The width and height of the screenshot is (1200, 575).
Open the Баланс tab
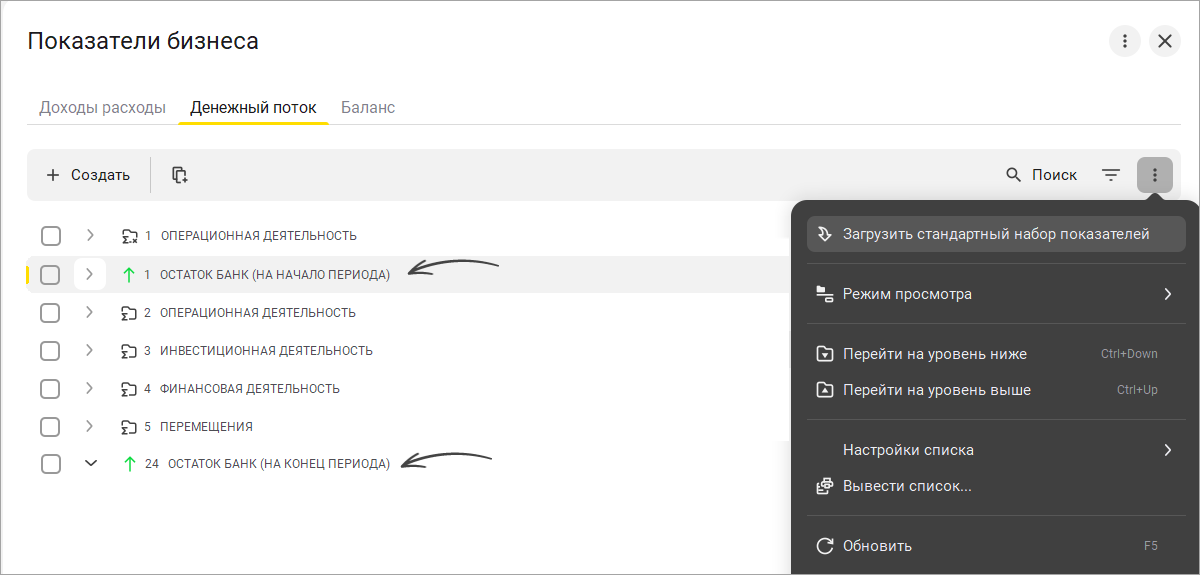tap(368, 107)
